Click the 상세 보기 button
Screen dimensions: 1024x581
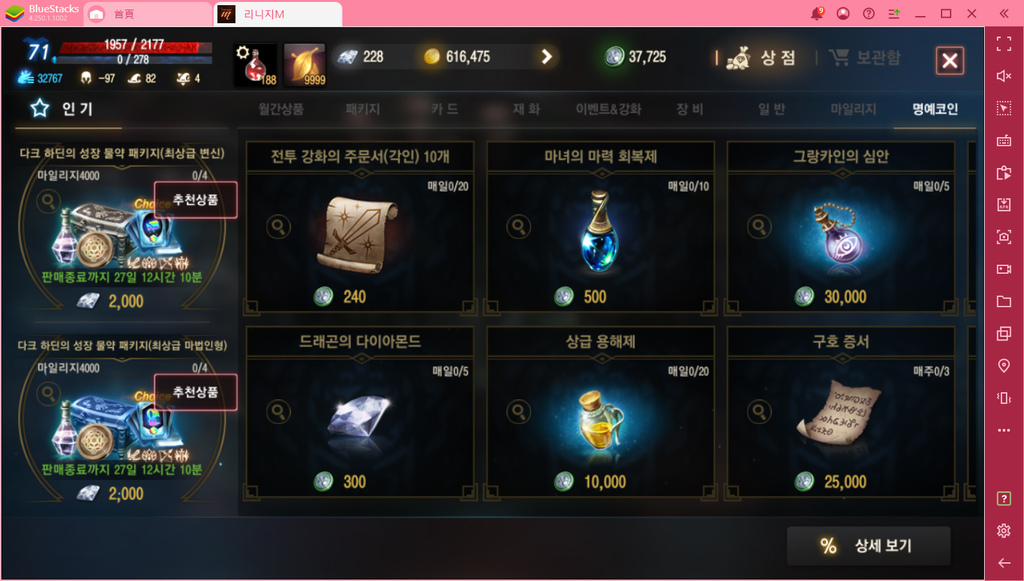pos(869,546)
